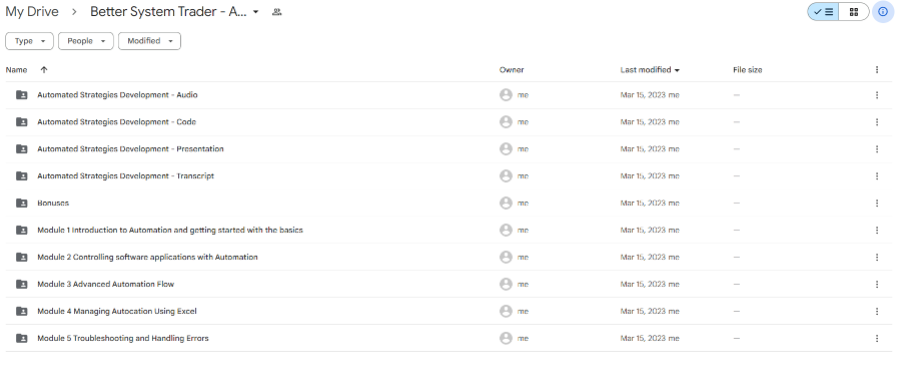Click owner avatar for Automated Strategies Development - Code
Viewport: 902px width, 368px height.
pyautogui.click(x=506, y=122)
